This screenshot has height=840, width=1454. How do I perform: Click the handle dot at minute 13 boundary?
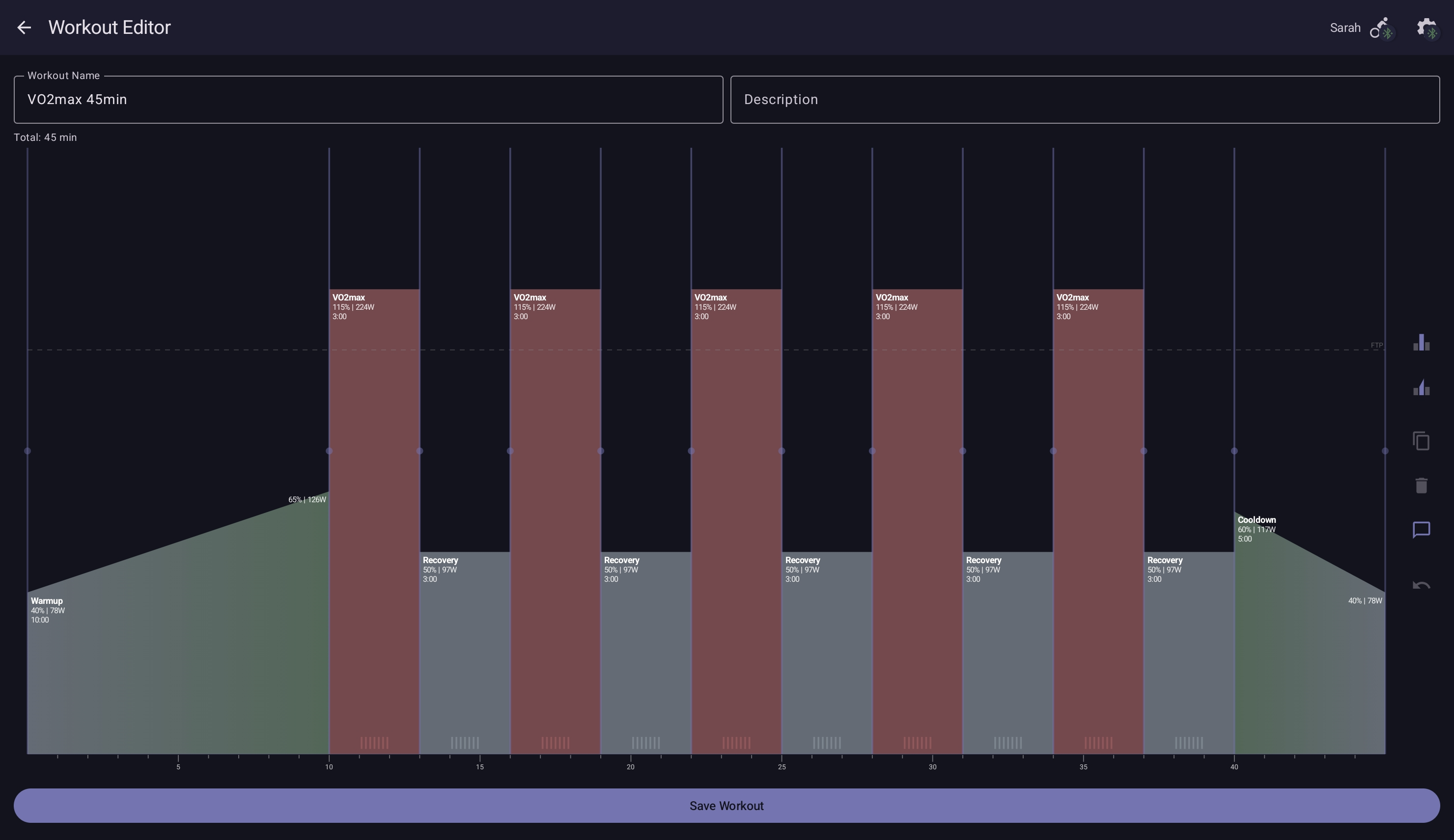(x=419, y=451)
